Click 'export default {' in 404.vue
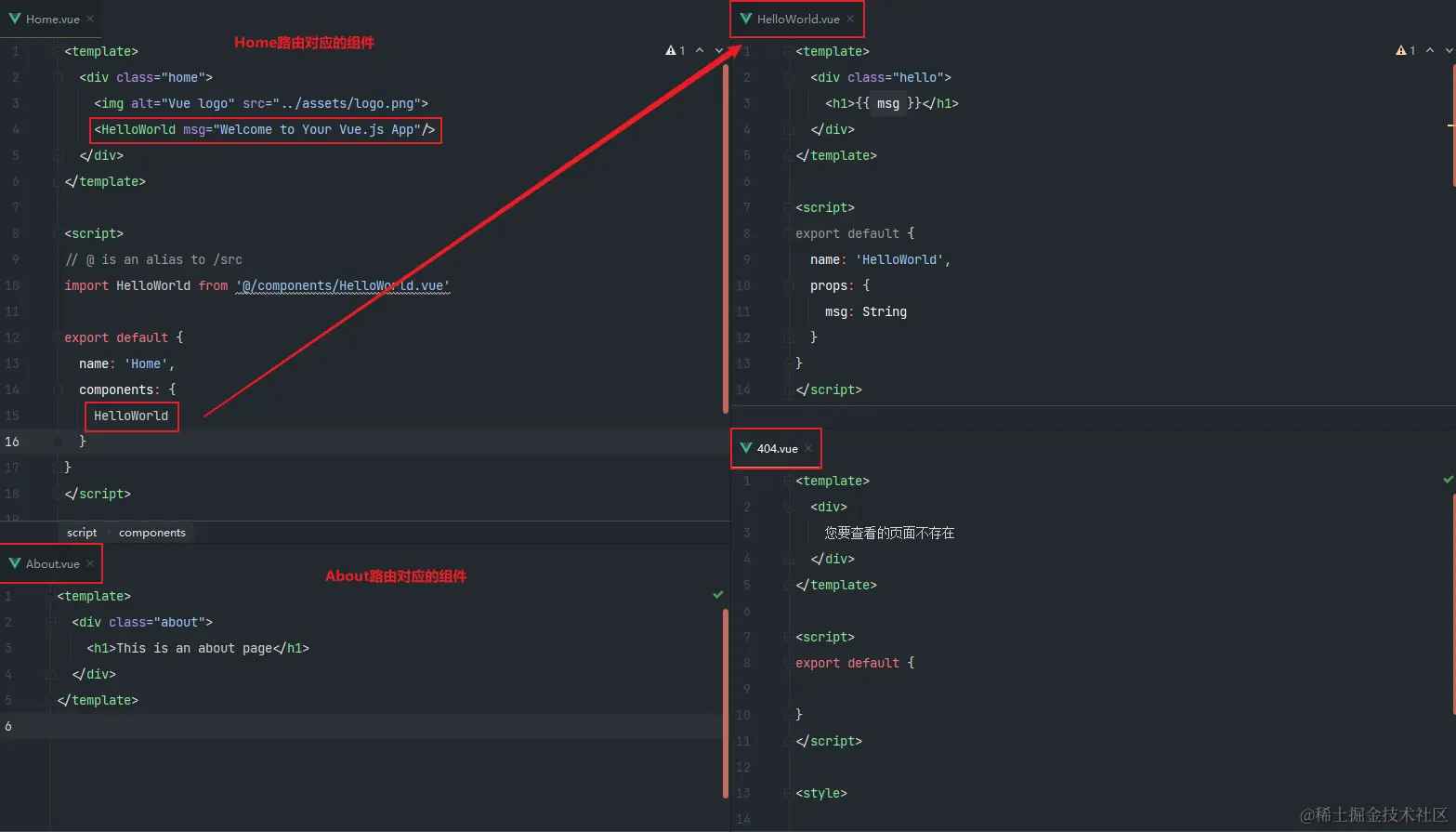Image resolution: width=1456 pixels, height=832 pixels. [855, 663]
